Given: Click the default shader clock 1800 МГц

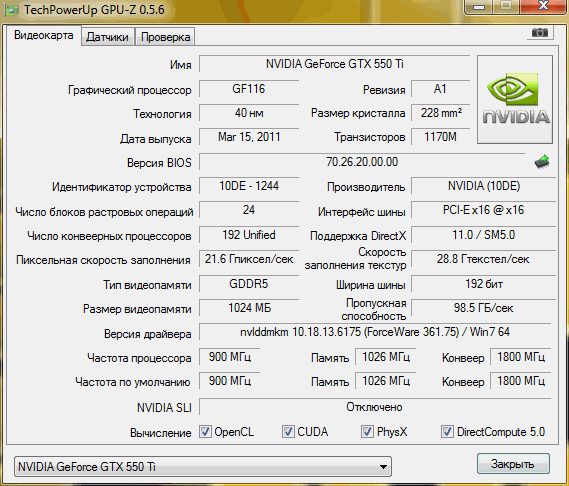Looking at the screenshot, I should 521,381.
